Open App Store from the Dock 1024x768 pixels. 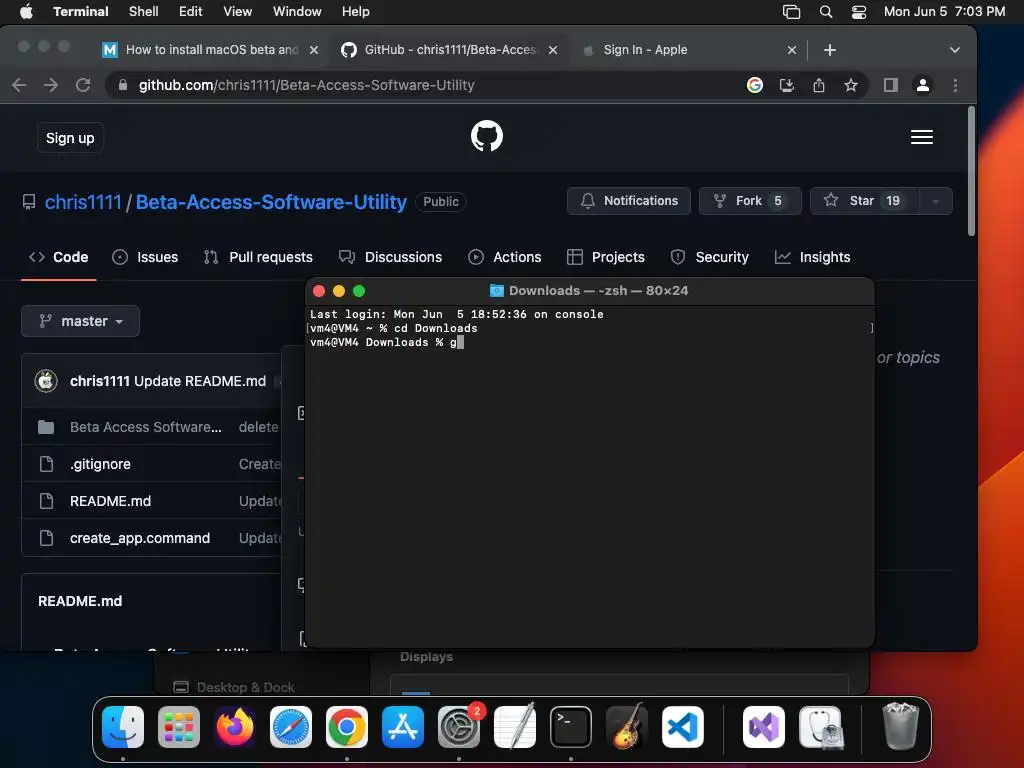pyautogui.click(x=403, y=727)
